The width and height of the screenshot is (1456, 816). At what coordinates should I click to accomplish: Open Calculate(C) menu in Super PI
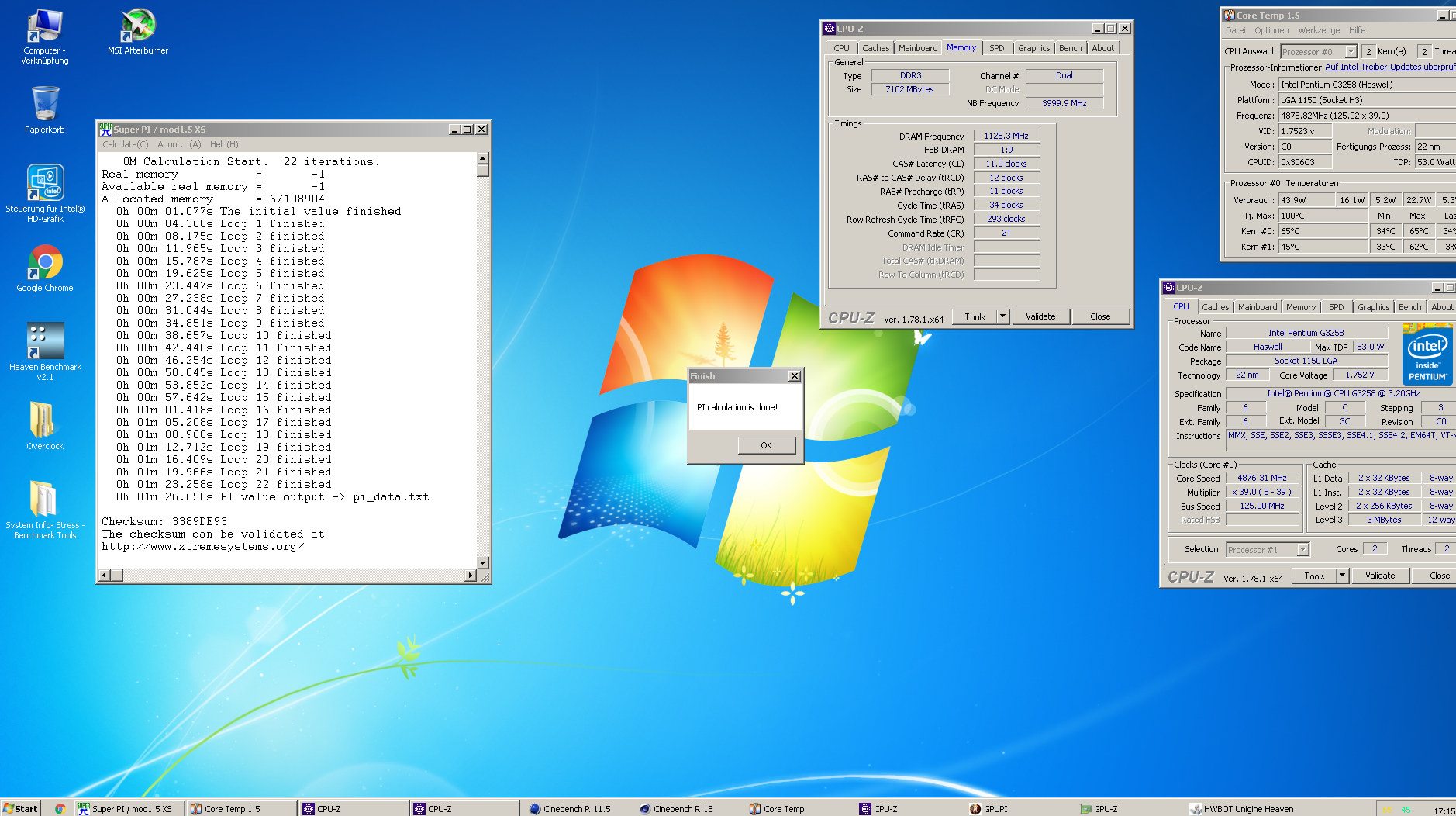(x=125, y=144)
